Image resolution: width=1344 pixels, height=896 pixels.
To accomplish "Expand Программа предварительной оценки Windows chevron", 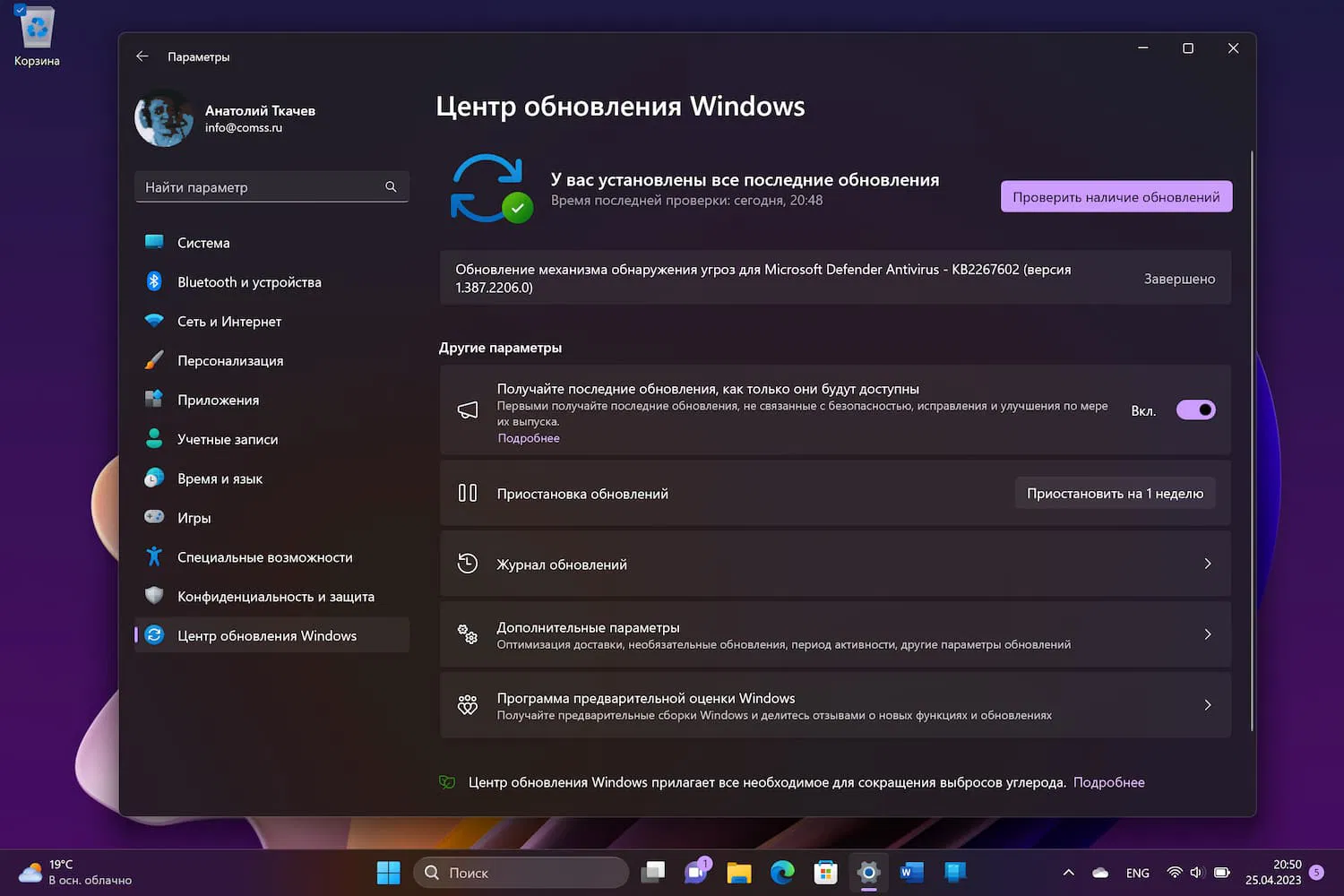I will pyautogui.click(x=1208, y=705).
